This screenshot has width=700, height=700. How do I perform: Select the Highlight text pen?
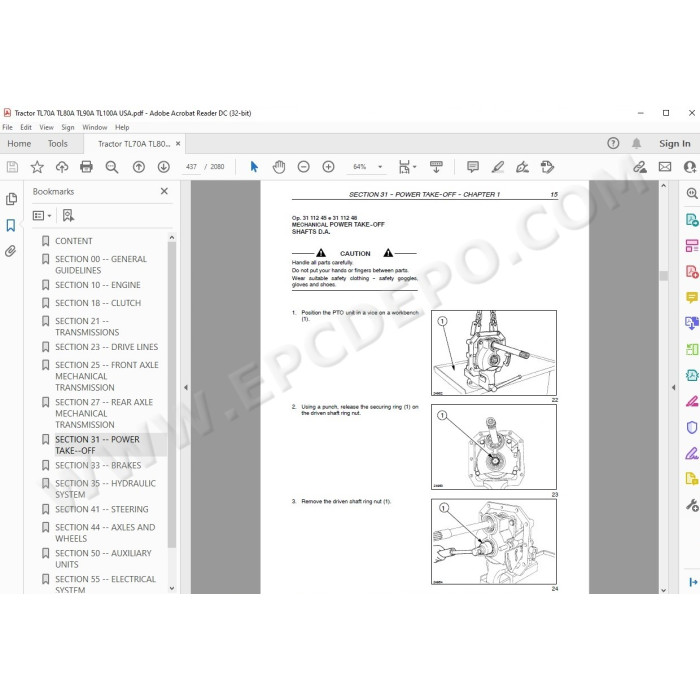[x=498, y=167]
